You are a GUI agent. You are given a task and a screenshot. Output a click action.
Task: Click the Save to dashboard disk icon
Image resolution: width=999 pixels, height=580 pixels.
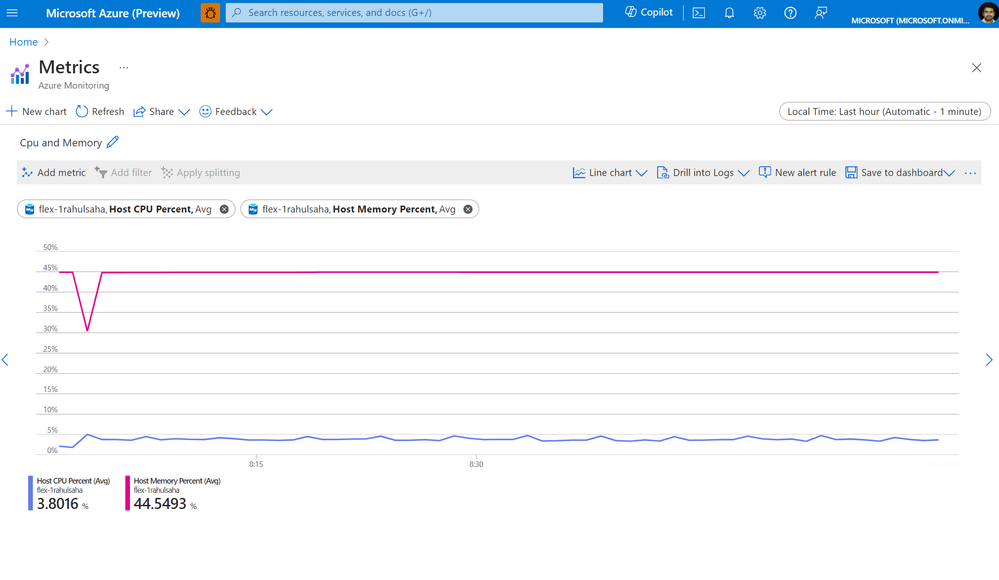[851, 173]
